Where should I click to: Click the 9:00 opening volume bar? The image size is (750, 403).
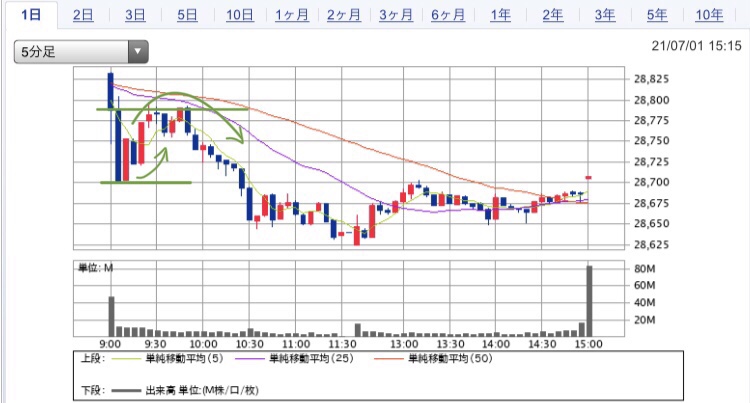111,316
